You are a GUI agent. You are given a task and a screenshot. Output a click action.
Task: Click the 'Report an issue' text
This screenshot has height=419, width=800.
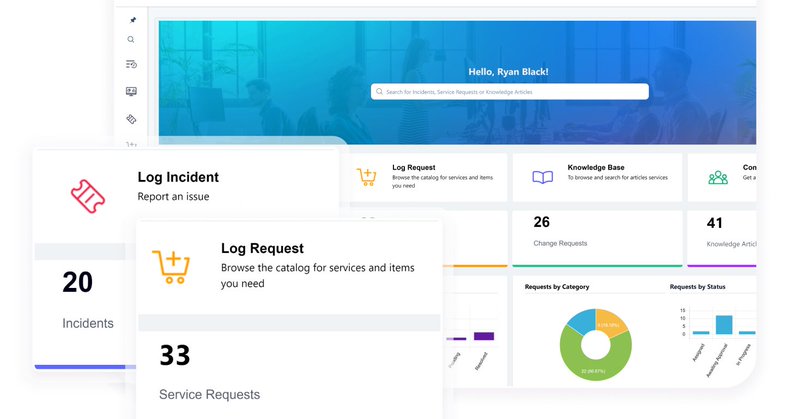pyautogui.click(x=173, y=196)
